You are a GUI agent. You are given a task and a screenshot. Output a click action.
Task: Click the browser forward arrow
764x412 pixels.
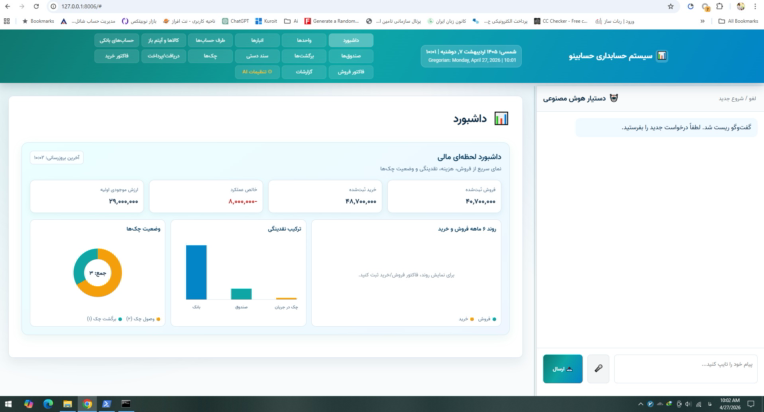click(x=21, y=6)
